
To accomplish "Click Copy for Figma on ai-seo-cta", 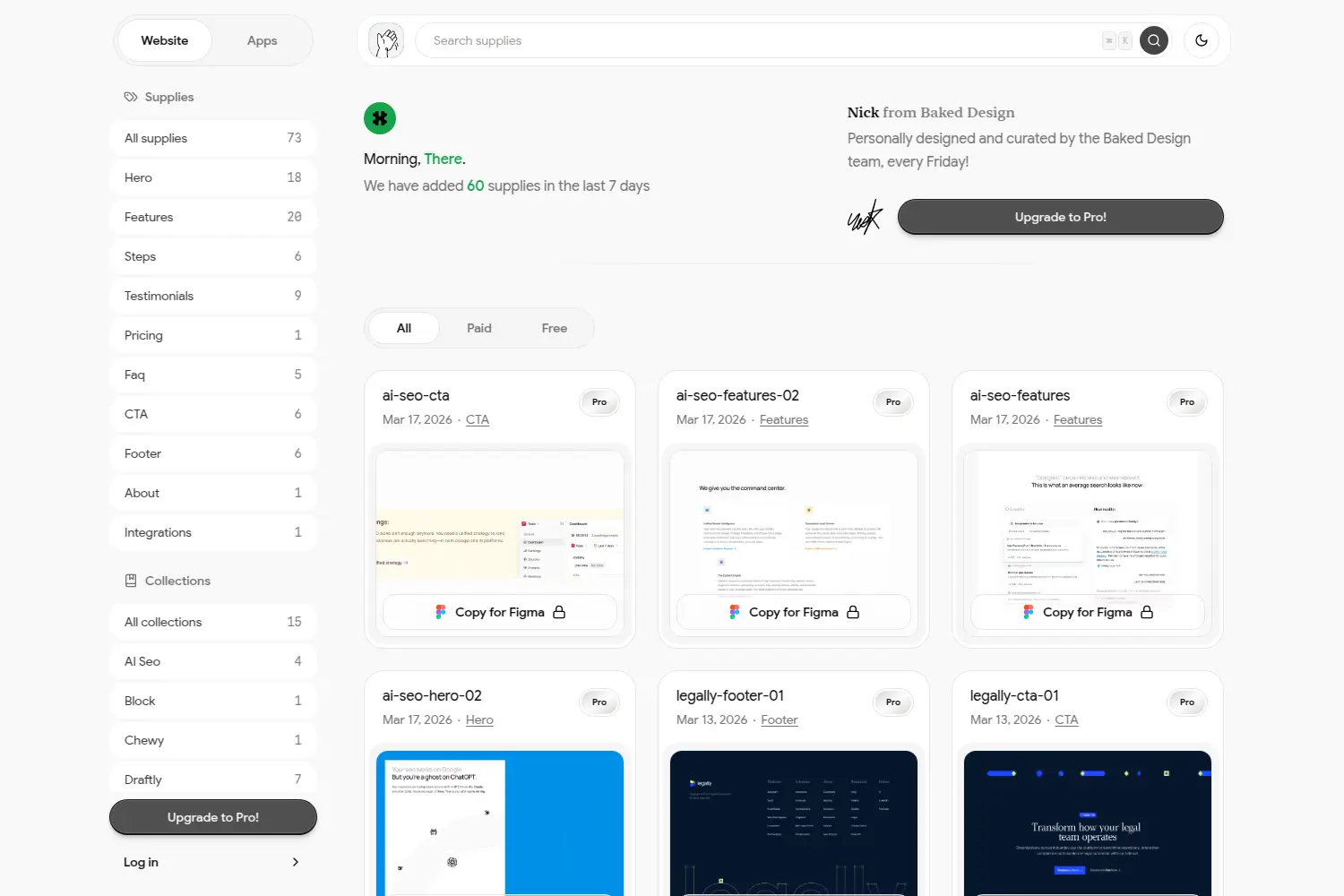I will (x=500, y=612).
